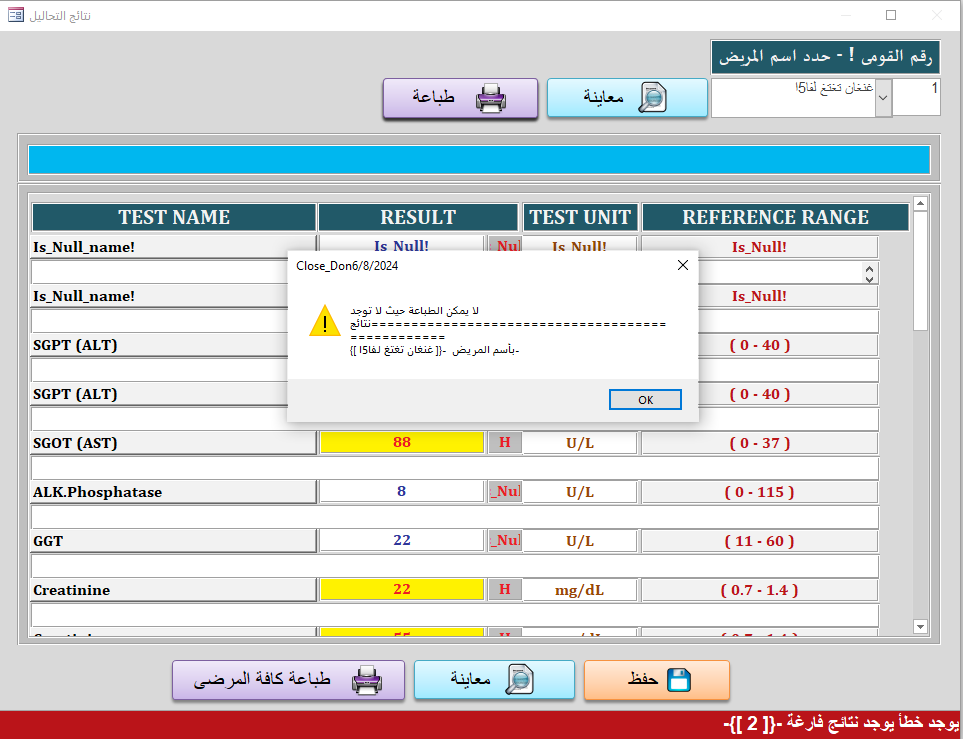The height and width of the screenshot is (739, 963).
Task: Select the yellow SGOT result cell 88
Action: 402,443
